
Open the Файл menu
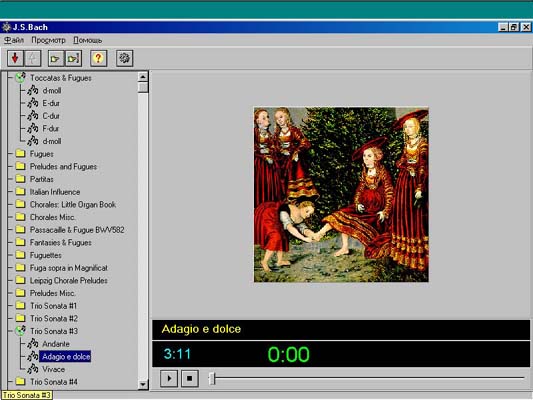point(14,40)
